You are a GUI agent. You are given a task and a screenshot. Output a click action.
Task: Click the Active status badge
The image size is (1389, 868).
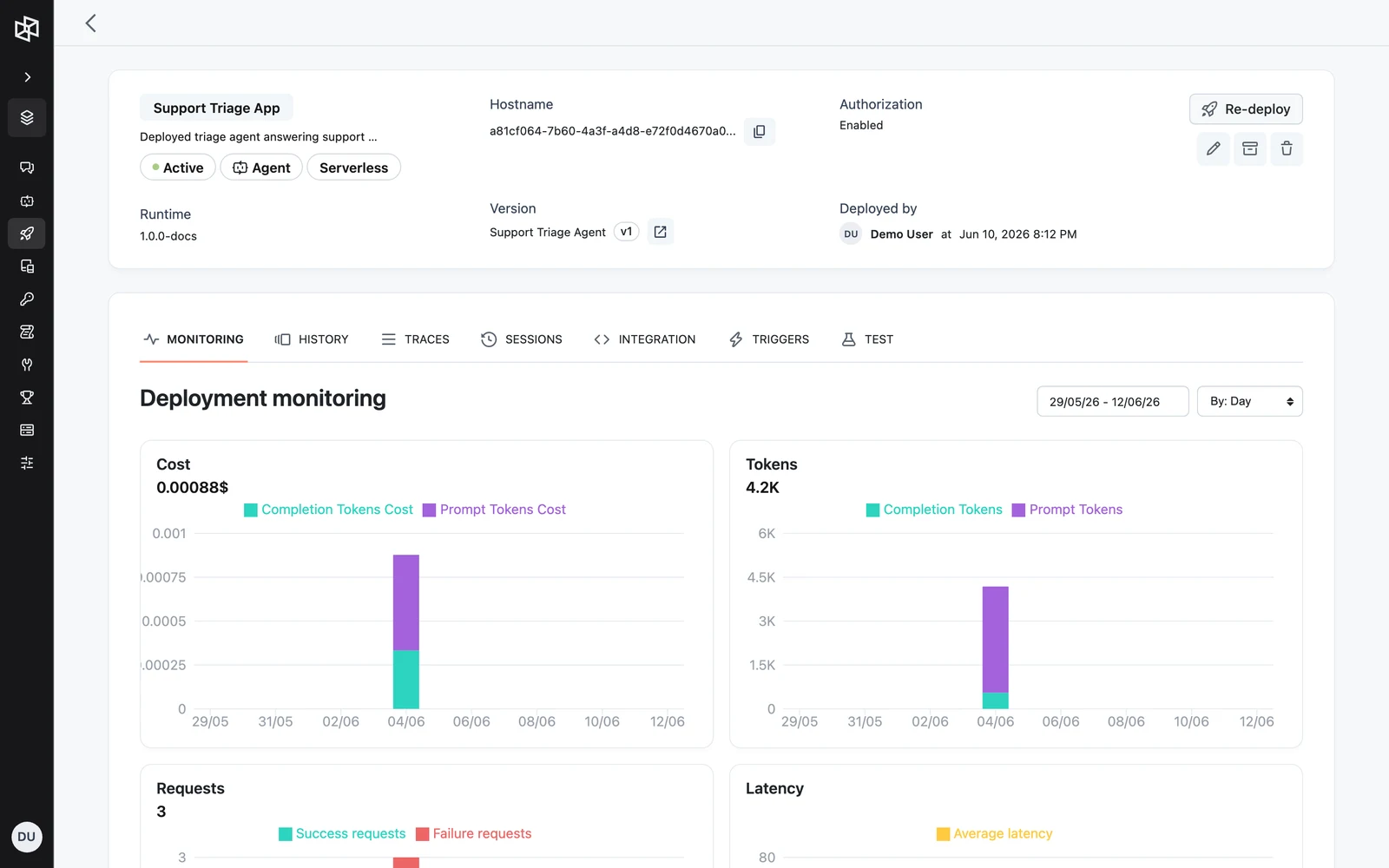pyautogui.click(x=178, y=168)
